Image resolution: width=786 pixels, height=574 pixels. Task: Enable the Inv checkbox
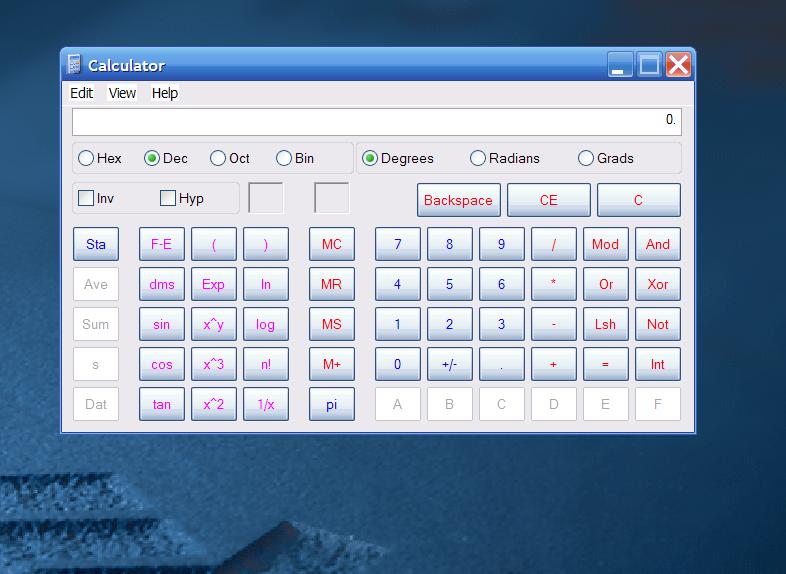[x=96, y=198]
